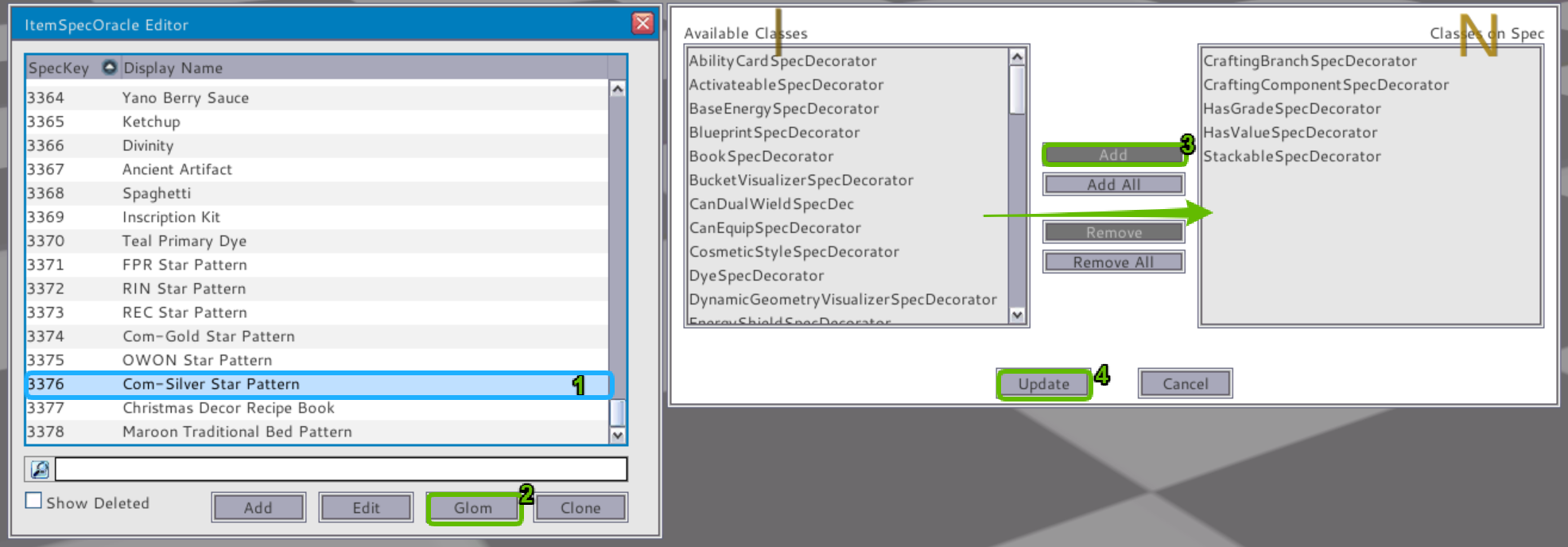The width and height of the screenshot is (1568, 547).
Task: Click the Remove All button
Action: [x=1113, y=262]
